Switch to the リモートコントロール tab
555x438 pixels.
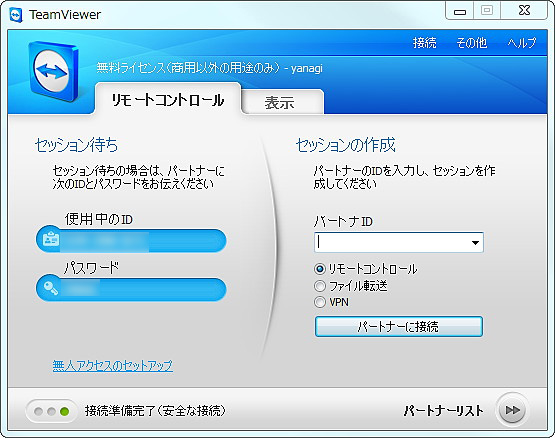pyautogui.click(x=168, y=99)
